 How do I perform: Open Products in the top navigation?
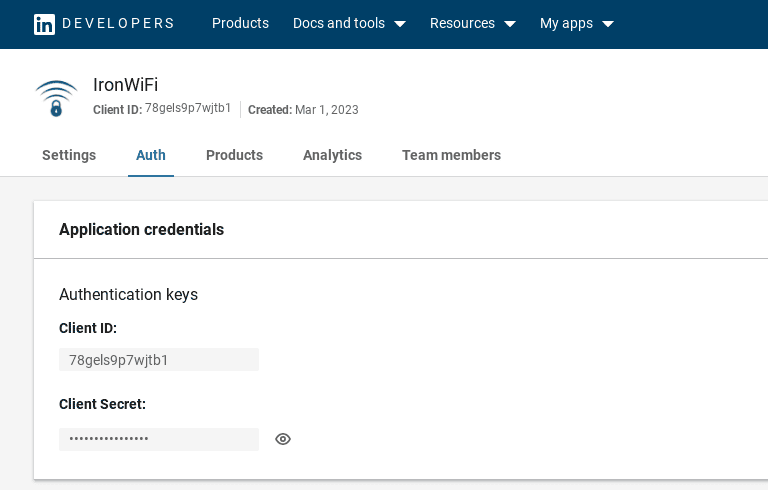[240, 24]
